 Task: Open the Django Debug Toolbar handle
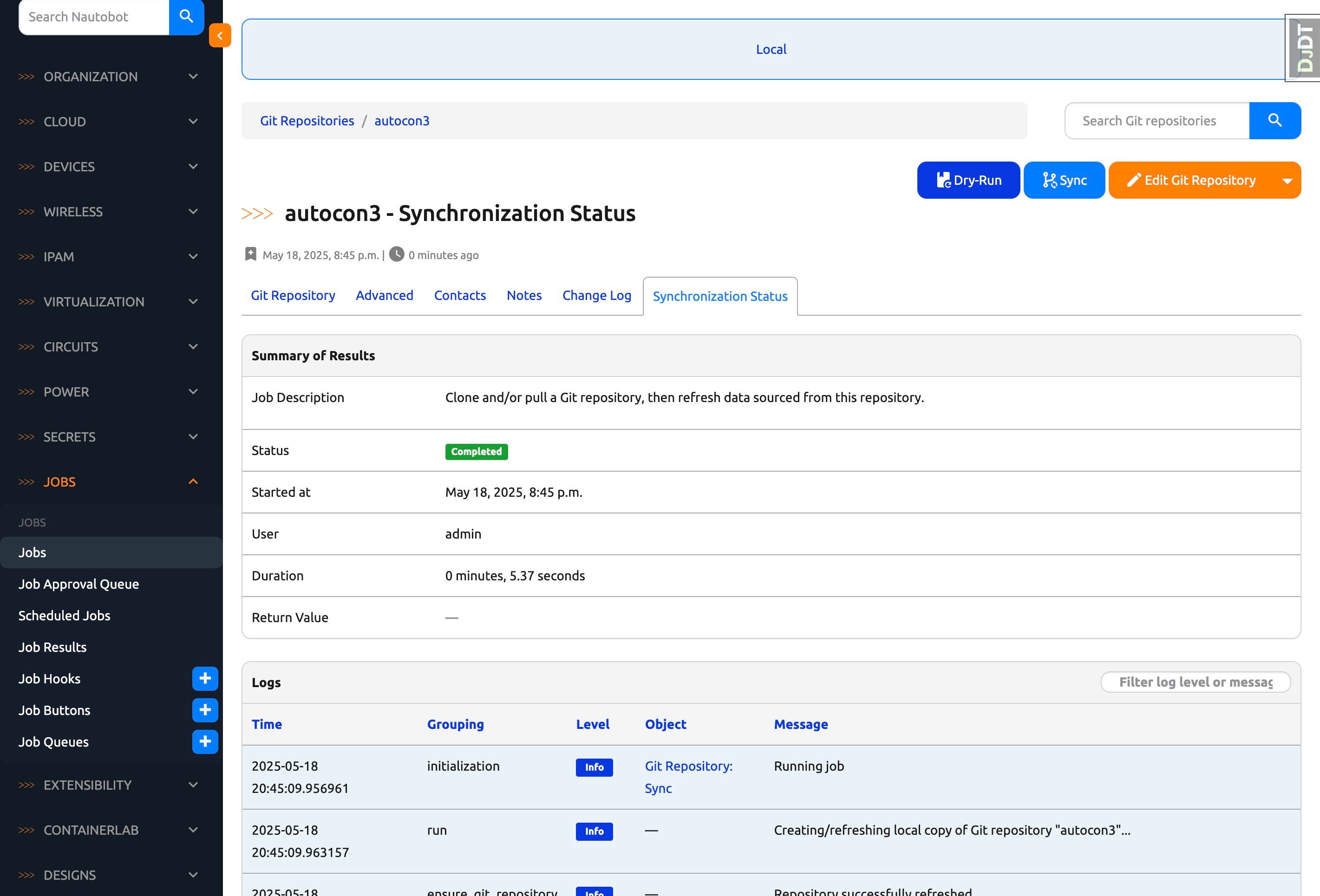click(1305, 48)
